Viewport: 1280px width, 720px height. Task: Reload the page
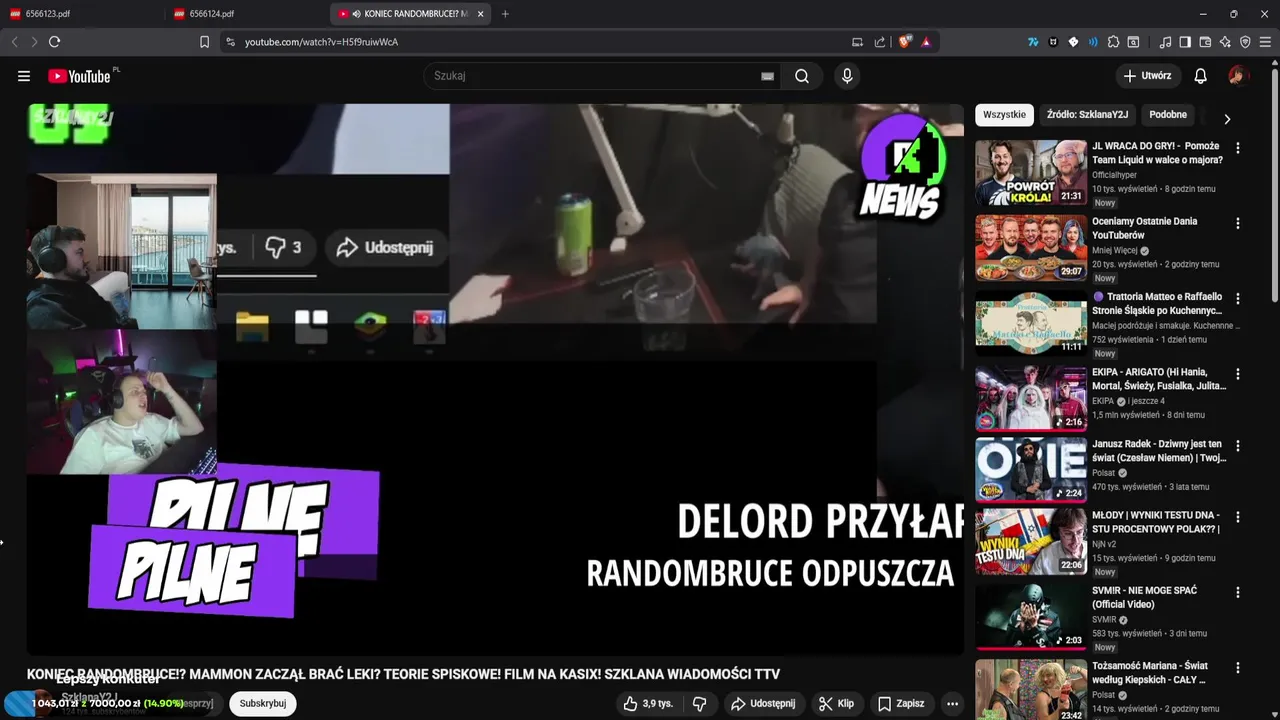[54, 42]
